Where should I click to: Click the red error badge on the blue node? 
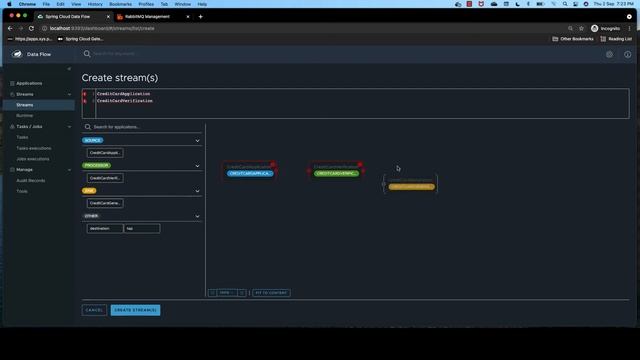click(x=273, y=164)
